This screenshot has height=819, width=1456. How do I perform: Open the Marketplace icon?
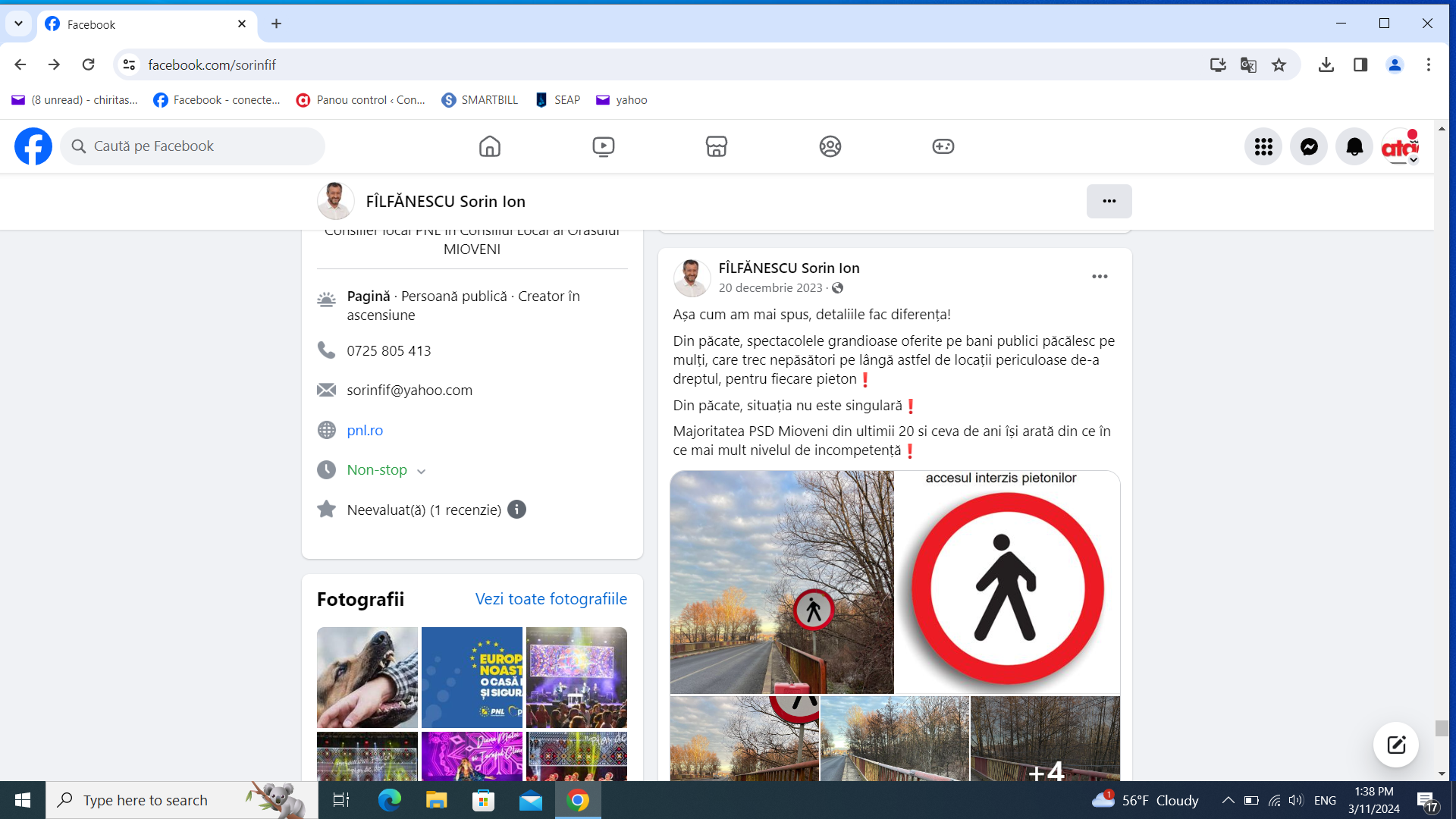coord(716,146)
